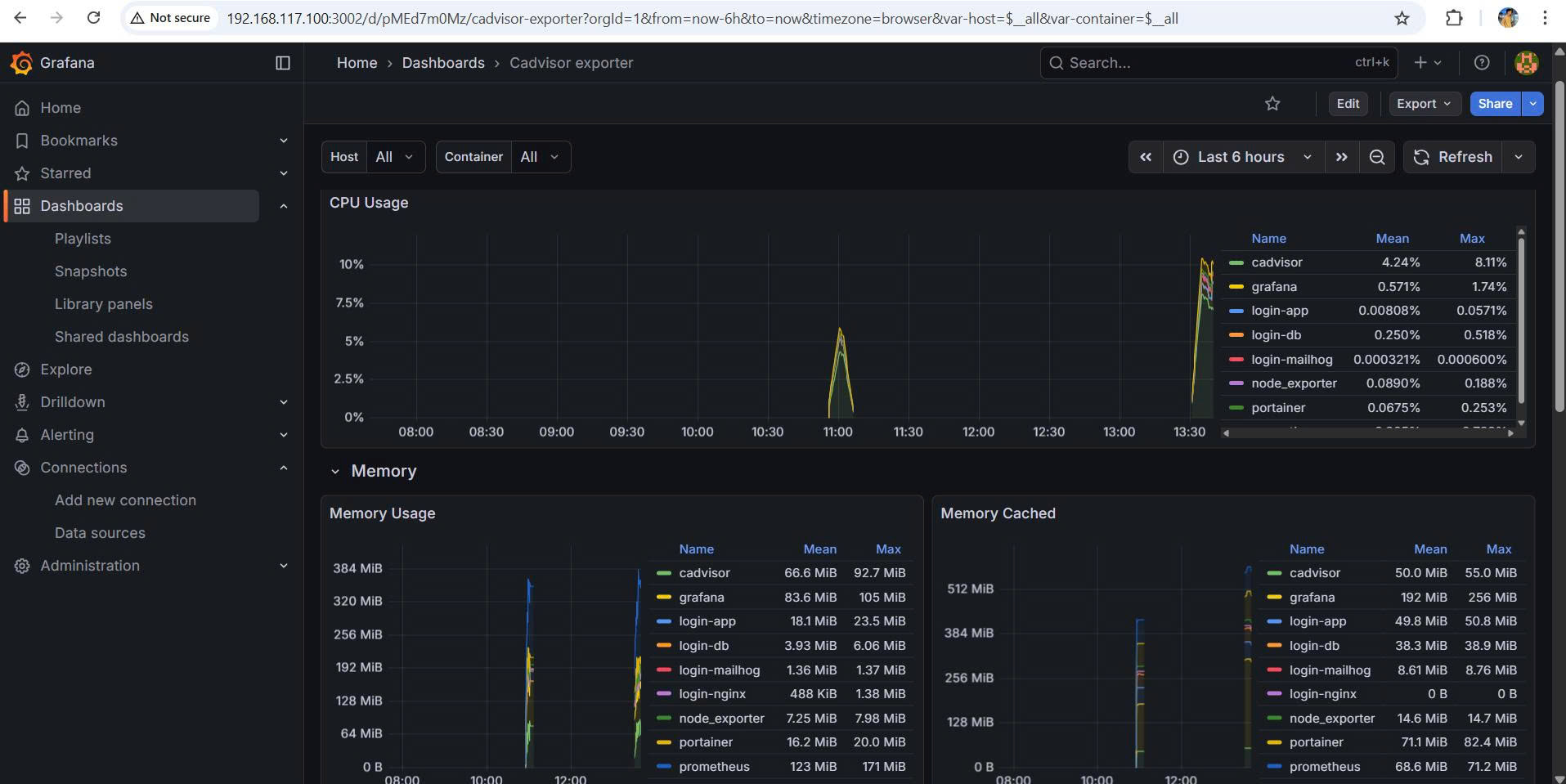Image resolution: width=1566 pixels, height=784 pixels.
Task: Star this dashboard as favorite
Action: (x=1272, y=104)
